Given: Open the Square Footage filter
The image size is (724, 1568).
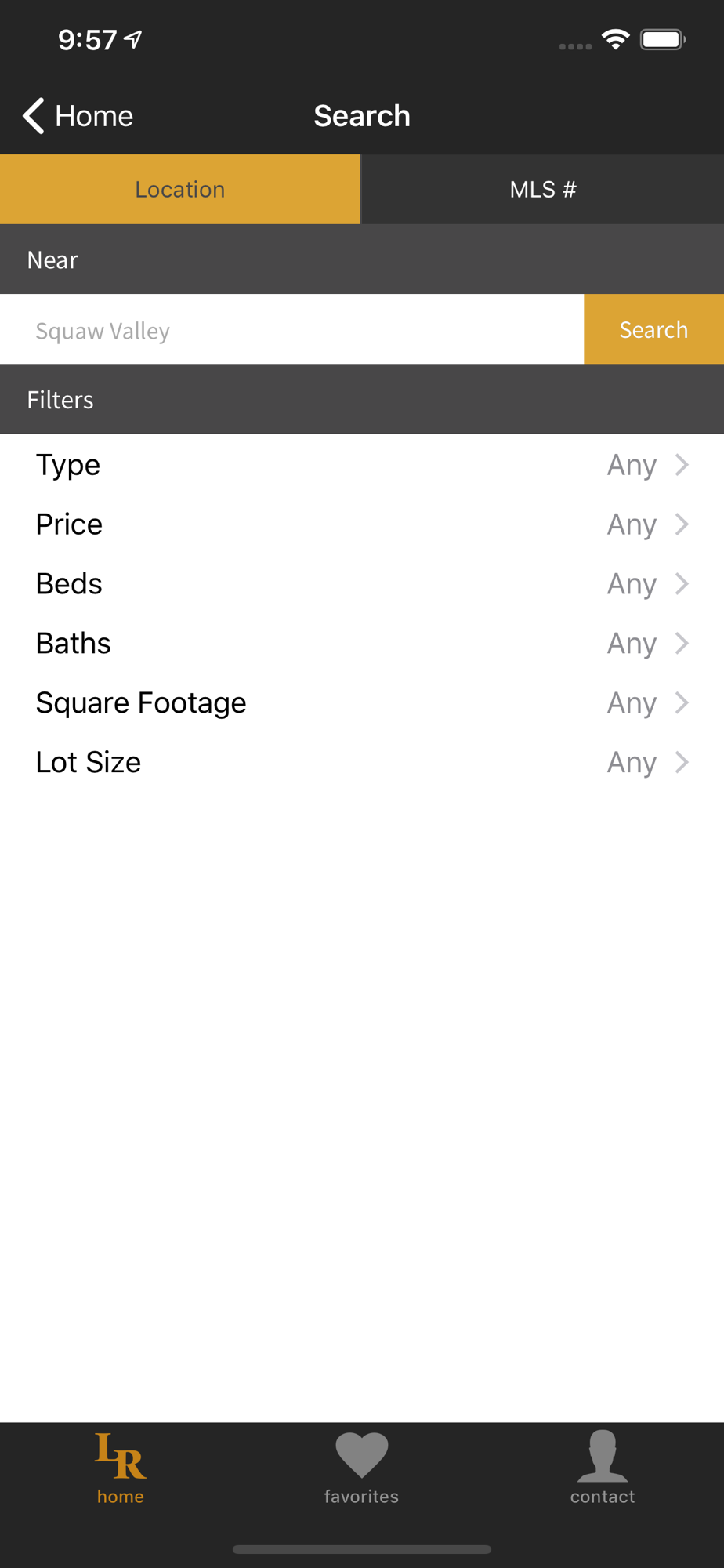Looking at the screenshot, I should coord(361,703).
